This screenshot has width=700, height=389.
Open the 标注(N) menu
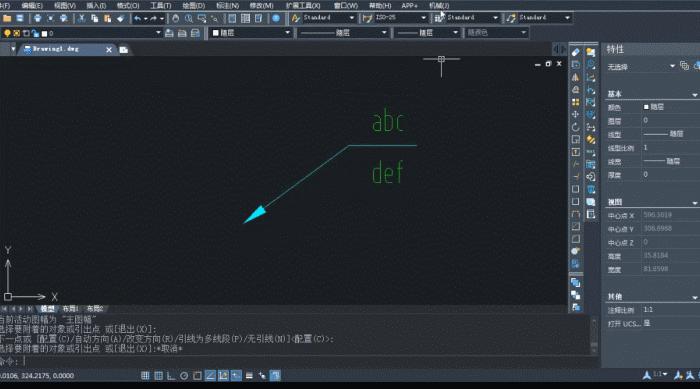pyautogui.click(x=227, y=6)
